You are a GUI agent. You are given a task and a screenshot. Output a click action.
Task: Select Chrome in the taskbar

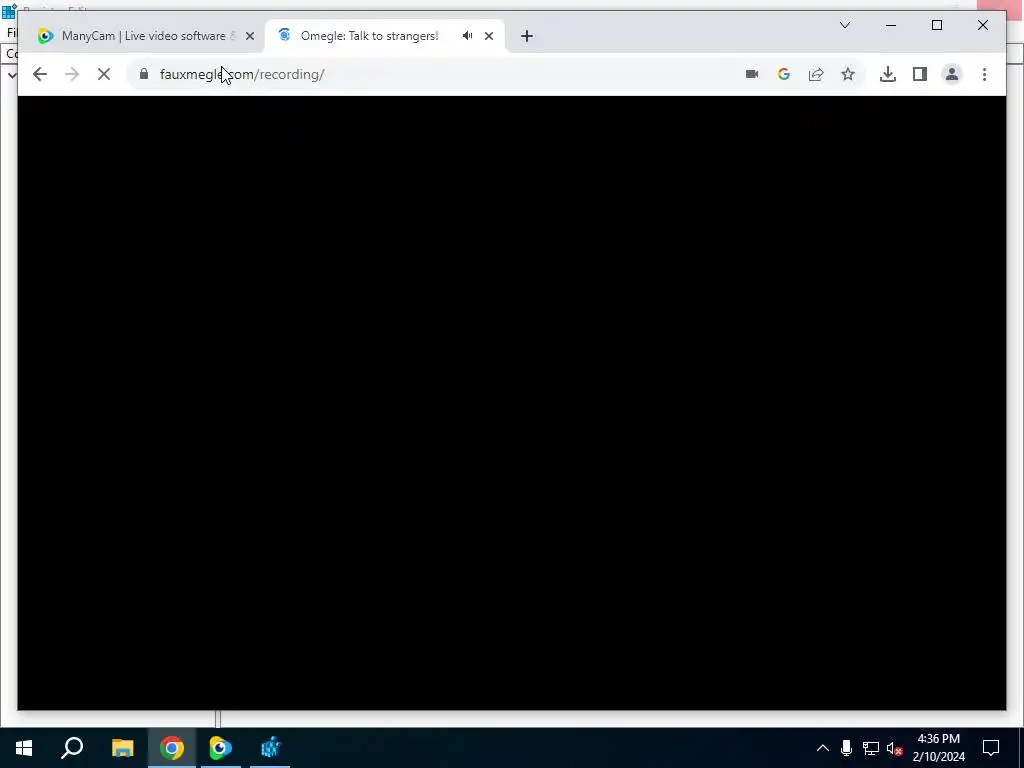(172, 748)
